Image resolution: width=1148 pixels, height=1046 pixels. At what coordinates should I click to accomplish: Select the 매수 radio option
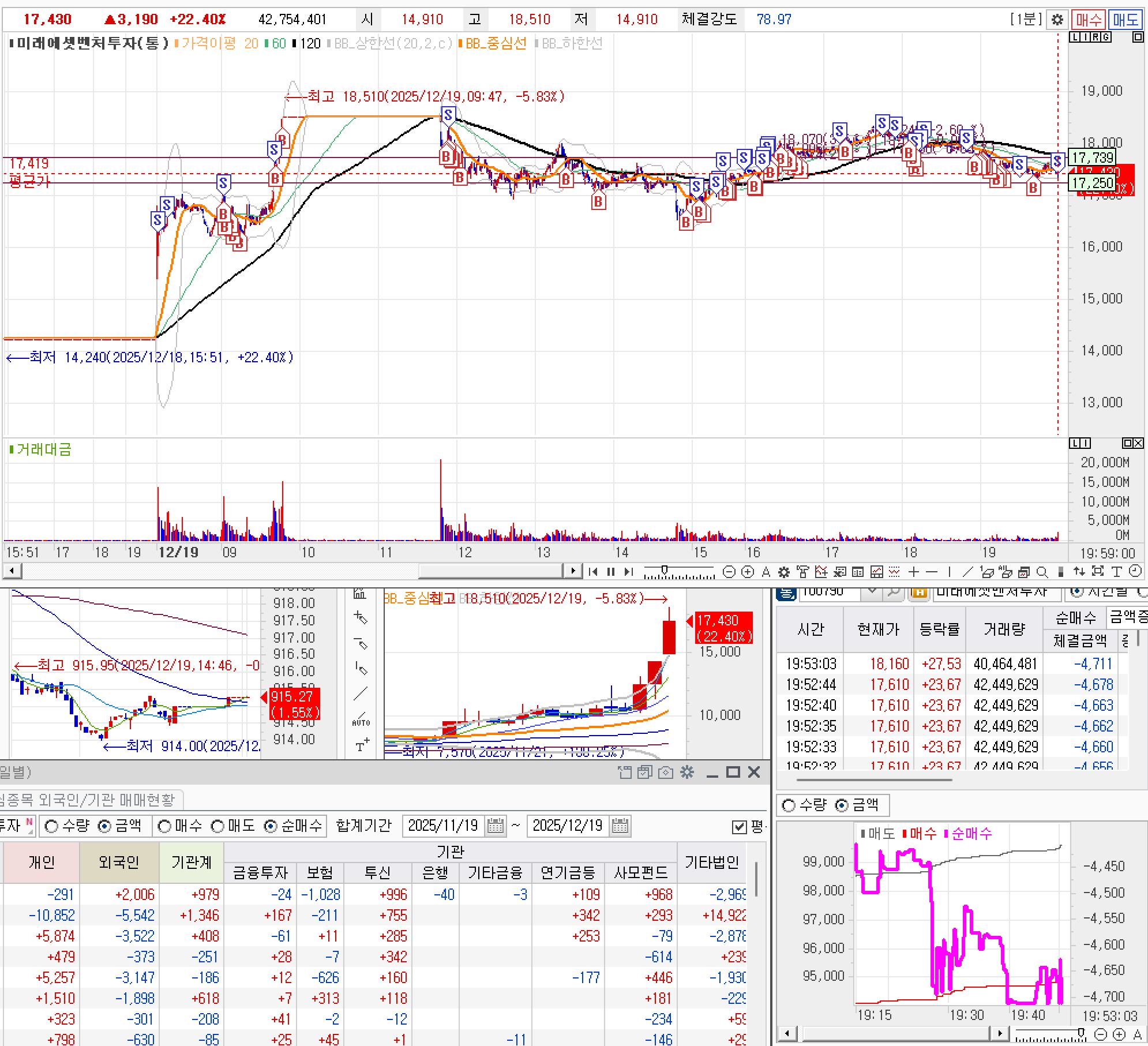[x=164, y=826]
